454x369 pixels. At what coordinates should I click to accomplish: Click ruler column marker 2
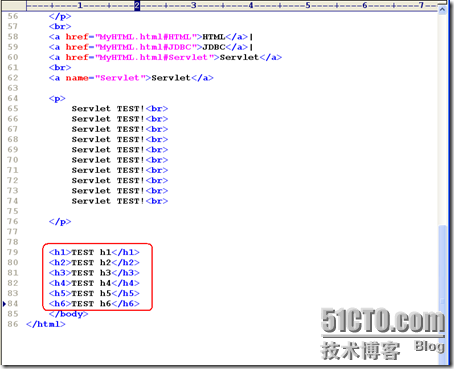click(137, 5)
